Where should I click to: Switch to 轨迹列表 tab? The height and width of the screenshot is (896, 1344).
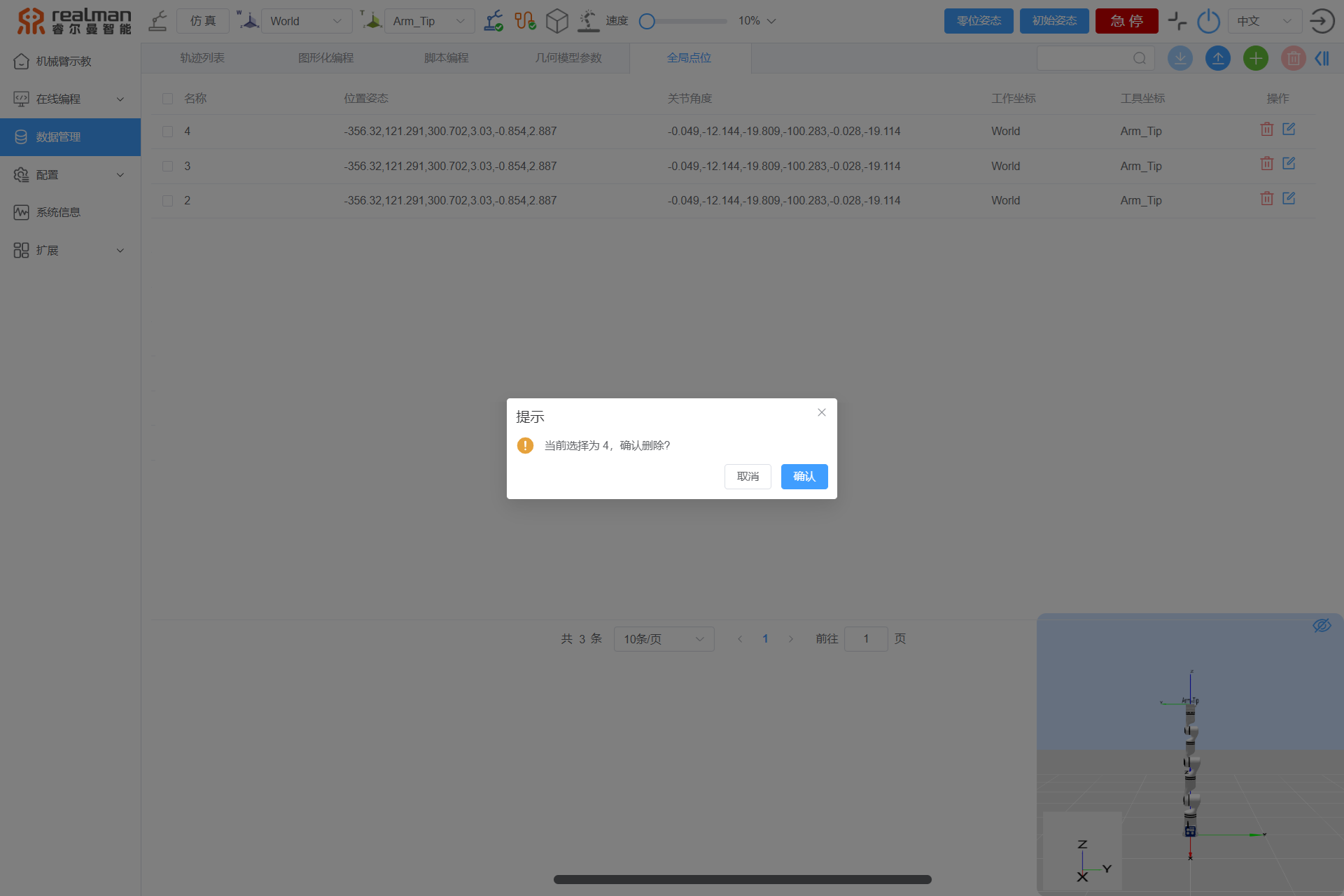click(x=201, y=57)
